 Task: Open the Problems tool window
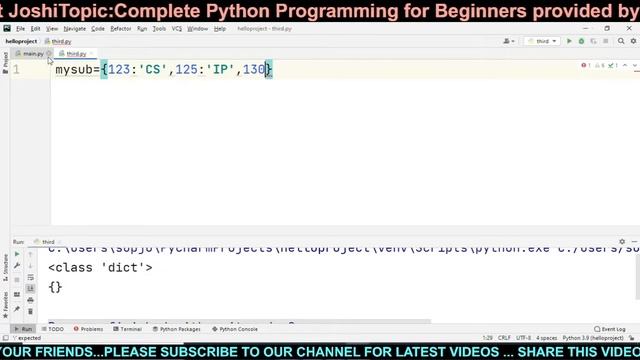(x=88, y=329)
